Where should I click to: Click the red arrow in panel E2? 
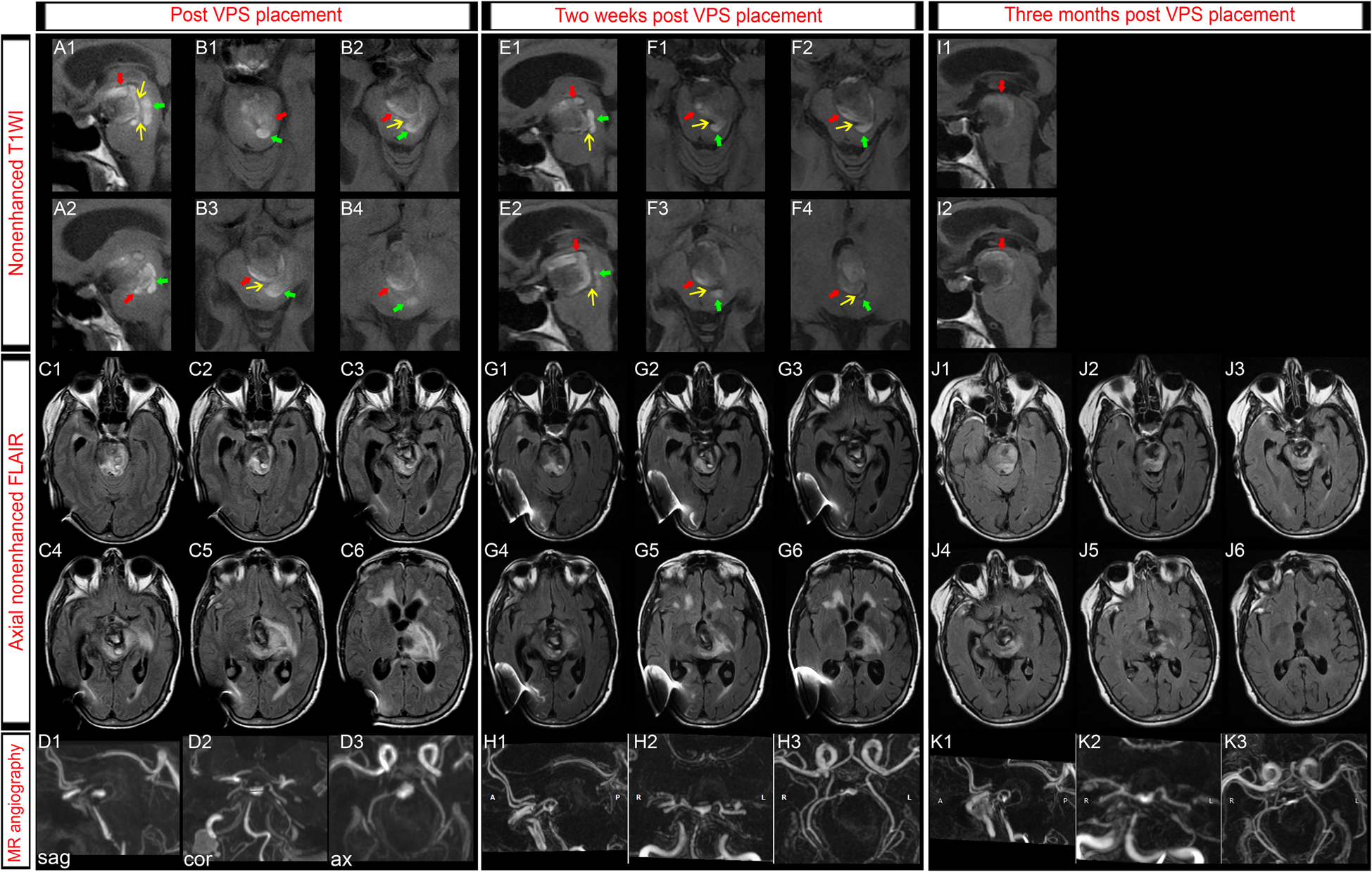coord(577,244)
